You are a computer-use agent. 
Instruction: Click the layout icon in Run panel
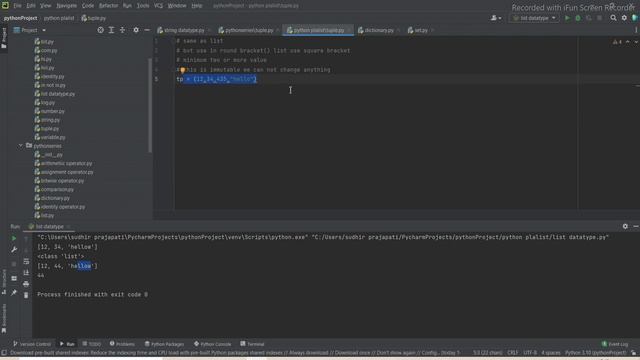coord(14,278)
